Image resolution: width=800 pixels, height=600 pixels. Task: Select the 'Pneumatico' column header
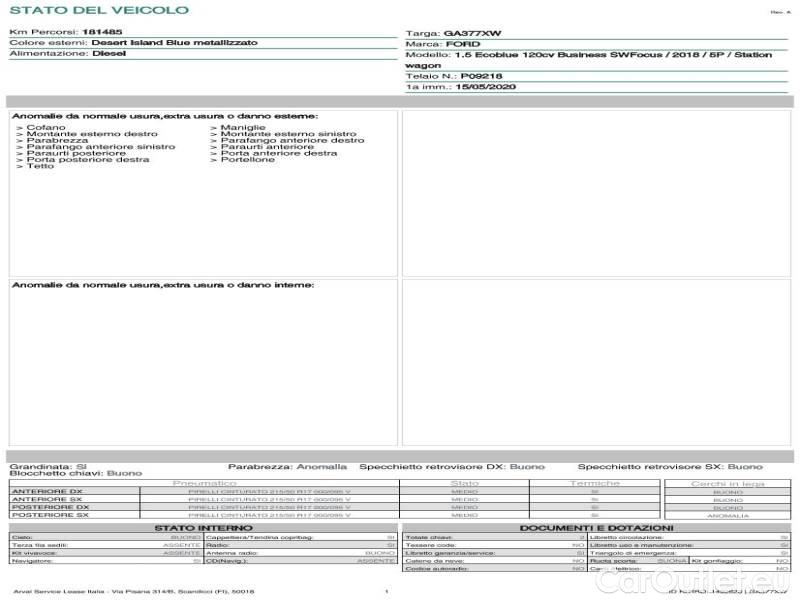point(204,483)
